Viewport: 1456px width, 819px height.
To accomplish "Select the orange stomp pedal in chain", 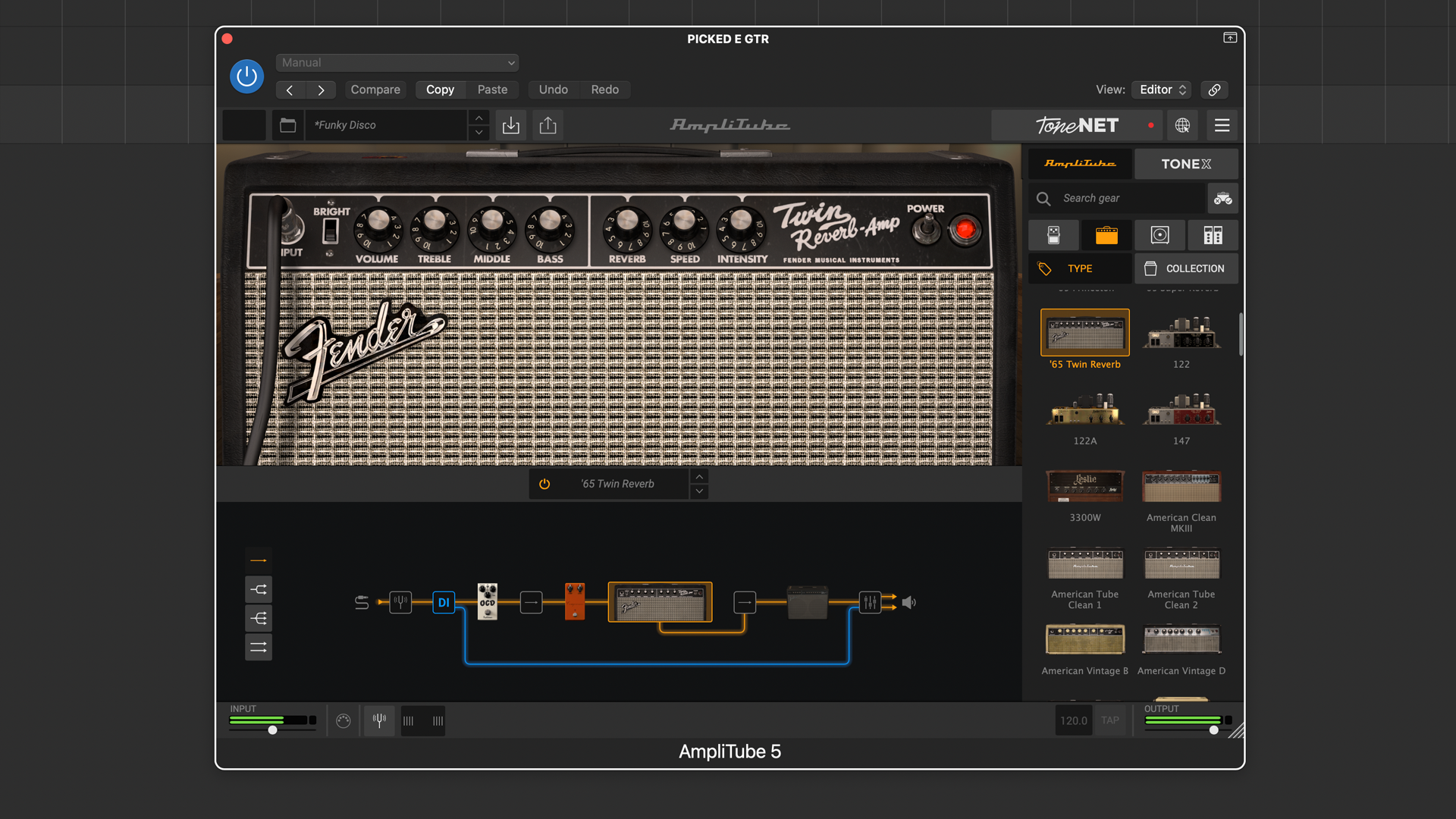I will tap(575, 601).
